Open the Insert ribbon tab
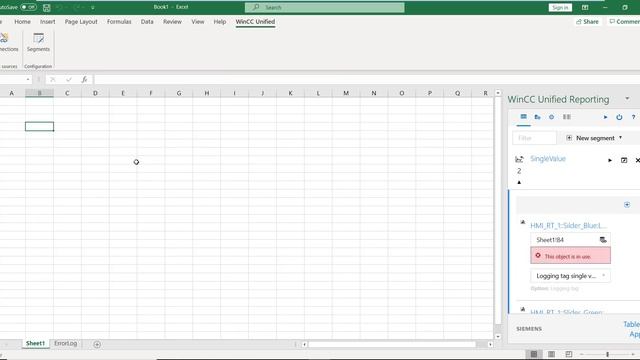Viewport: 640px width, 360px height. point(47,22)
